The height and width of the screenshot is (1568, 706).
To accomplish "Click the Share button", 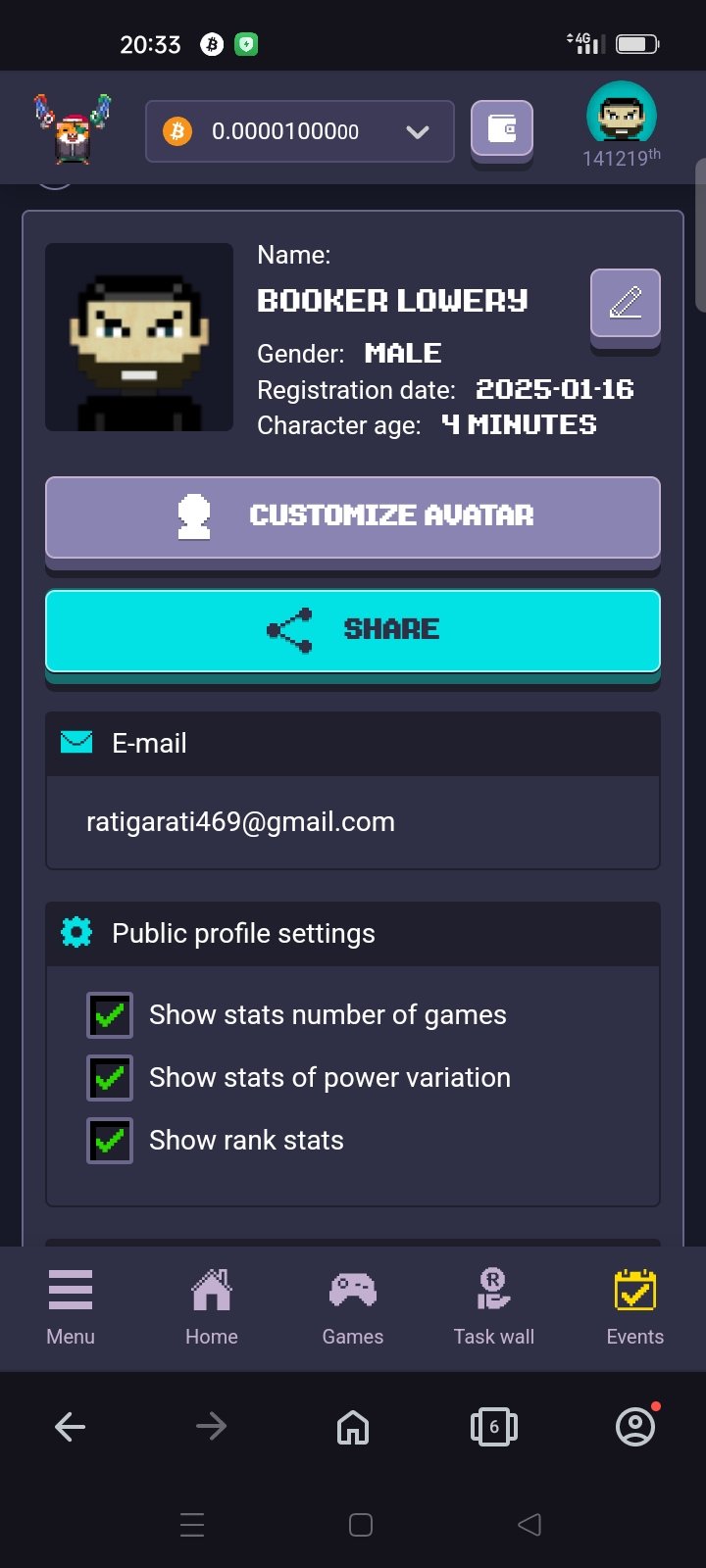I will point(353,631).
